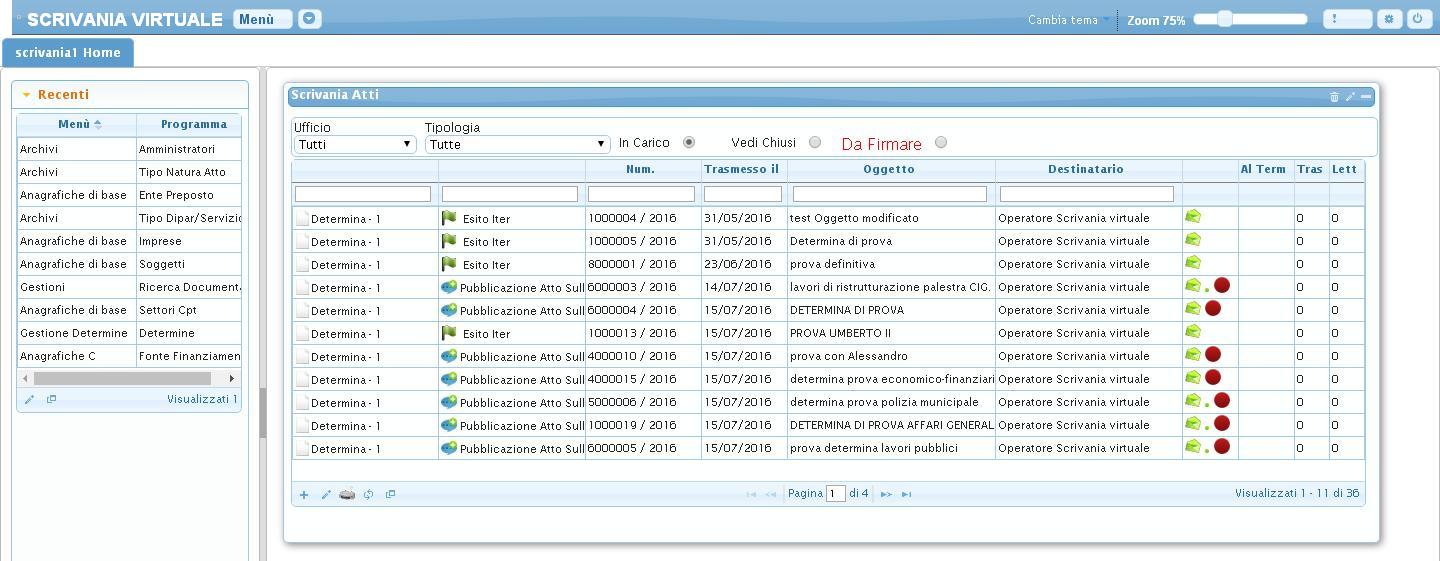This screenshot has height=561, width=1440.
Task: Click the pencil edit icon in grid footer
Action: coord(326,494)
